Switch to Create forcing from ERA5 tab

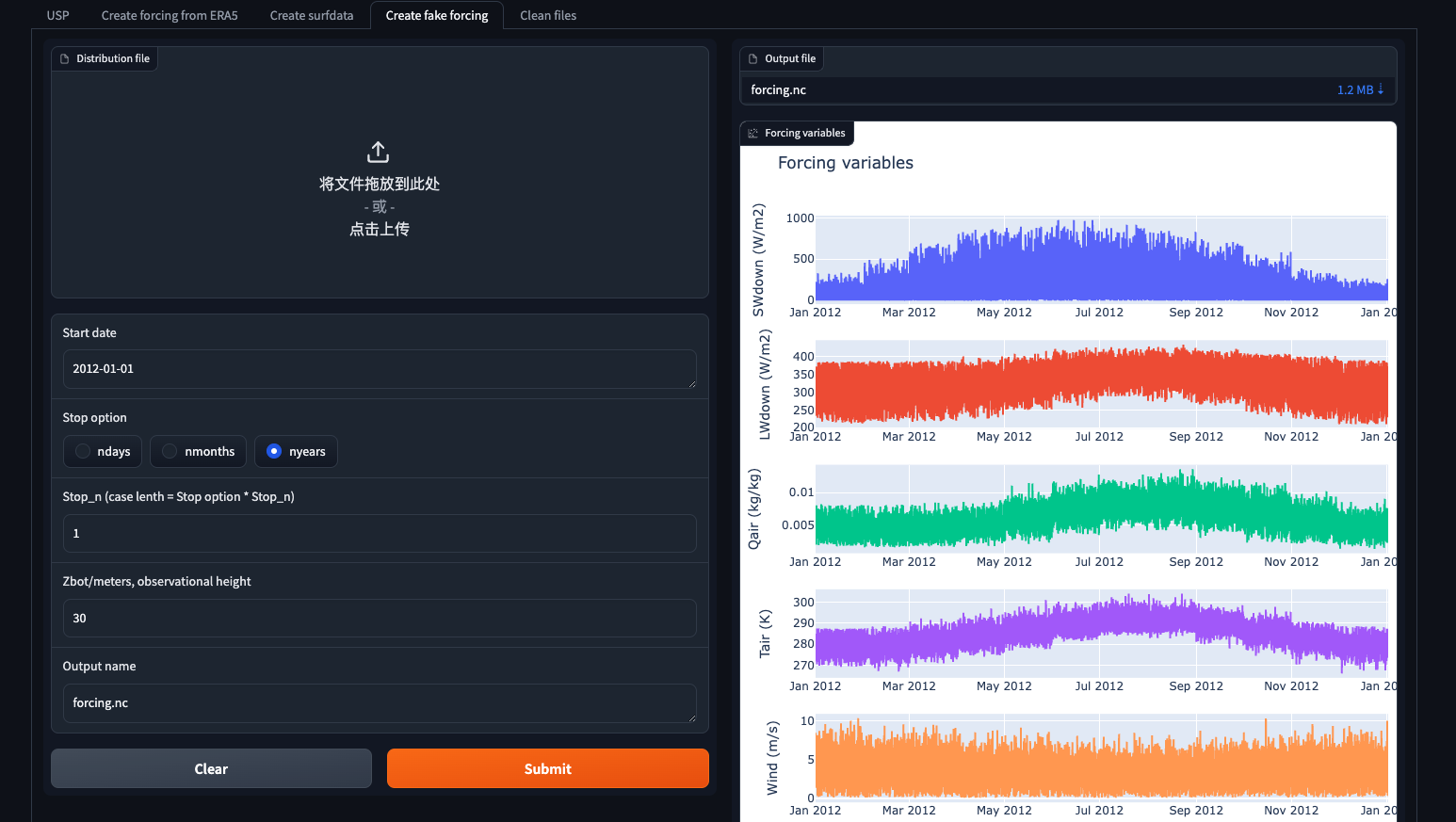click(170, 15)
